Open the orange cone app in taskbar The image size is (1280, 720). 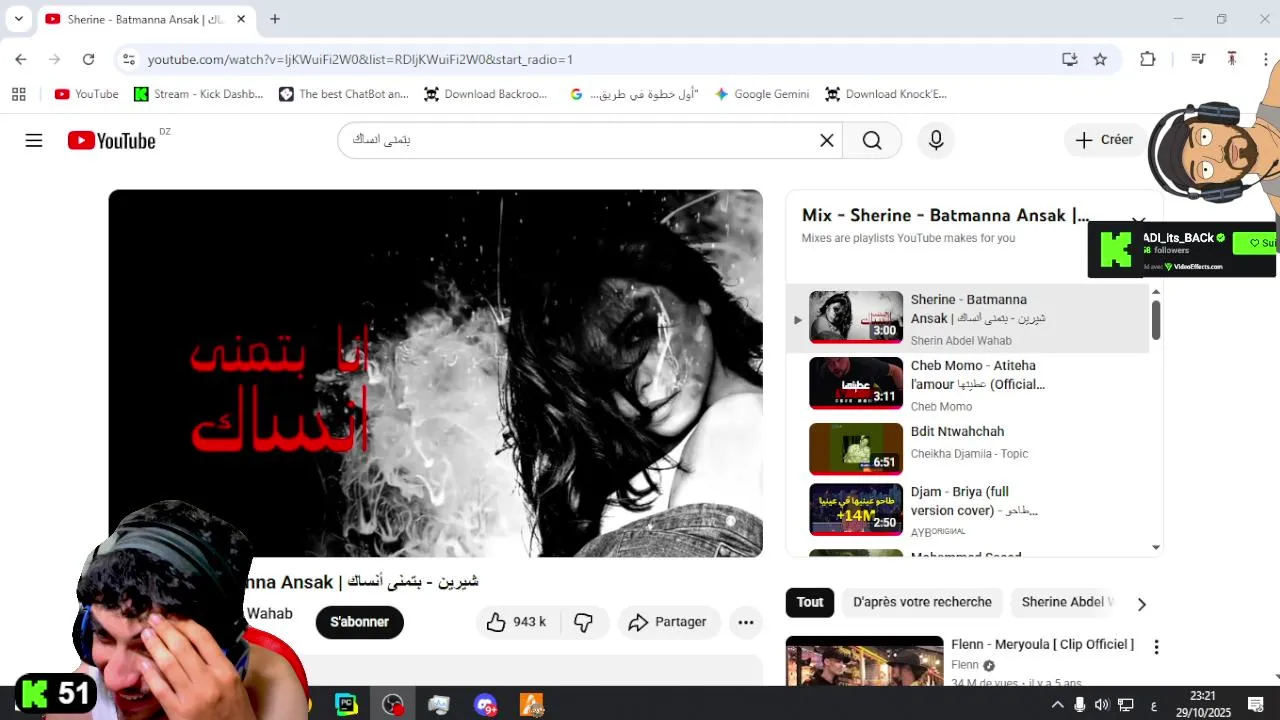(532, 705)
